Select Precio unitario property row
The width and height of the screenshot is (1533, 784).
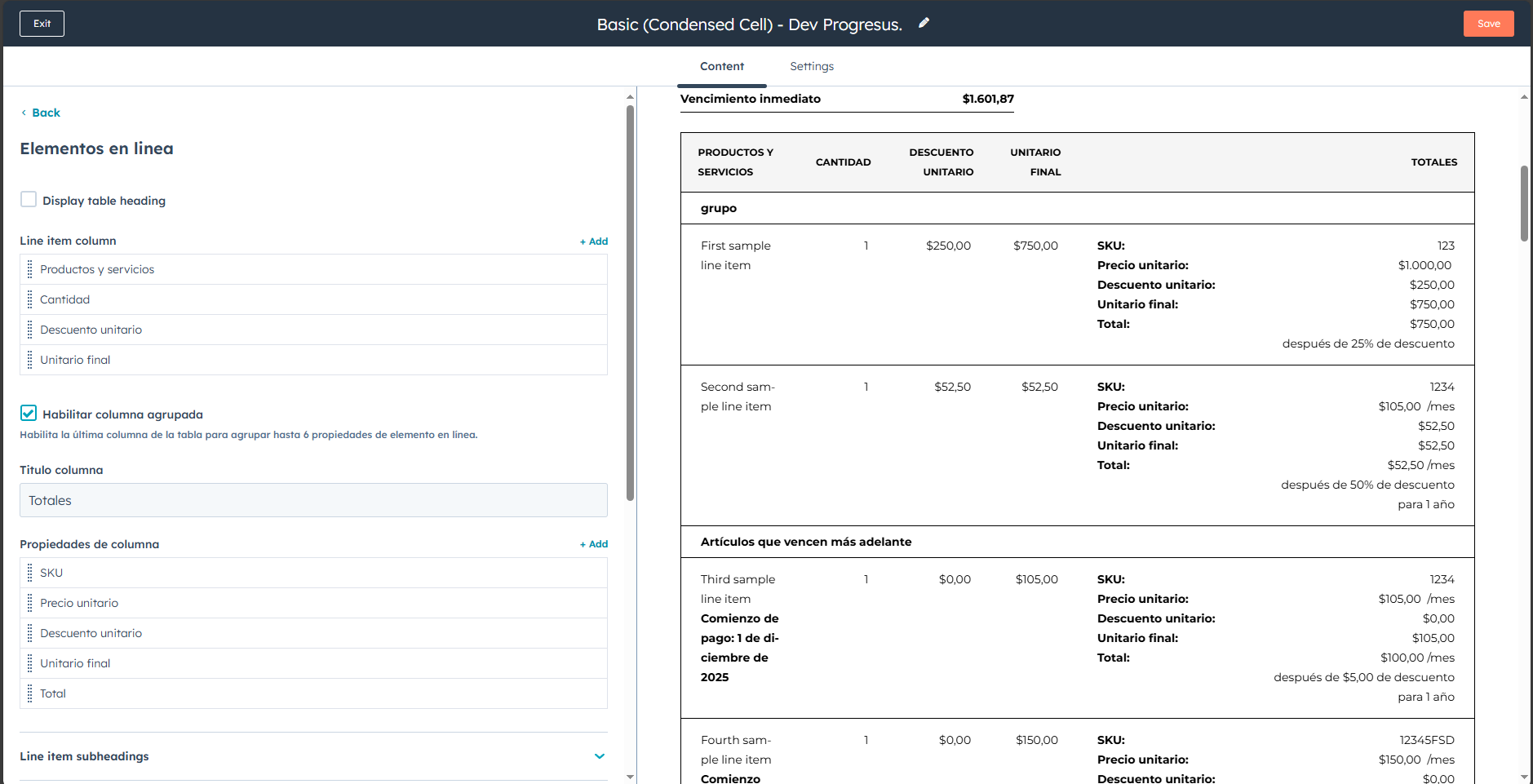(313, 603)
